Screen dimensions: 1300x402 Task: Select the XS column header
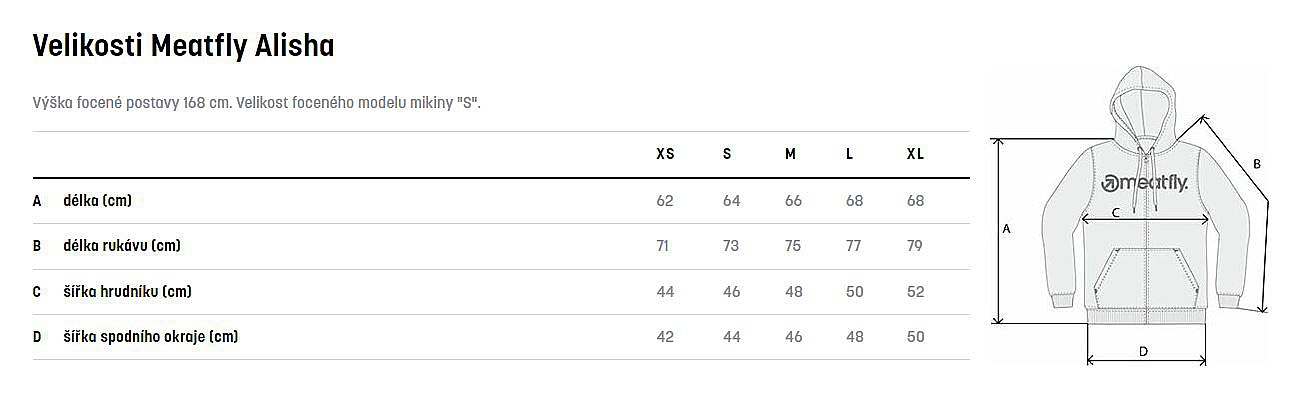[665, 154]
